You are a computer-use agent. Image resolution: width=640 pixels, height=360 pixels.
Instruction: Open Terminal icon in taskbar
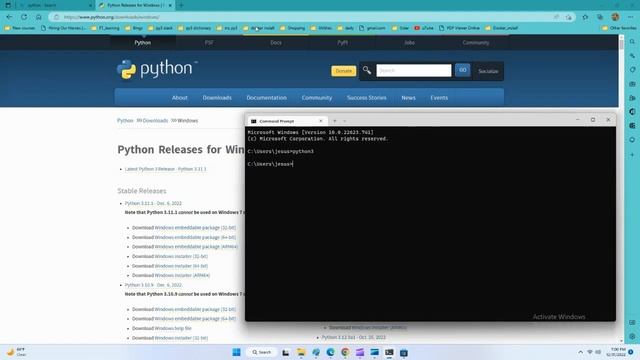[x=389, y=352]
